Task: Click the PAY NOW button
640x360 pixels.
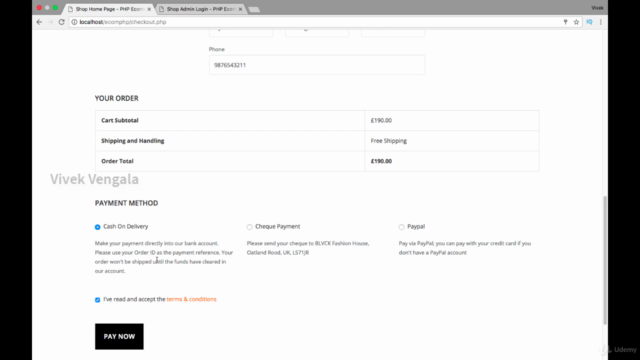Action: click(119, 336)
